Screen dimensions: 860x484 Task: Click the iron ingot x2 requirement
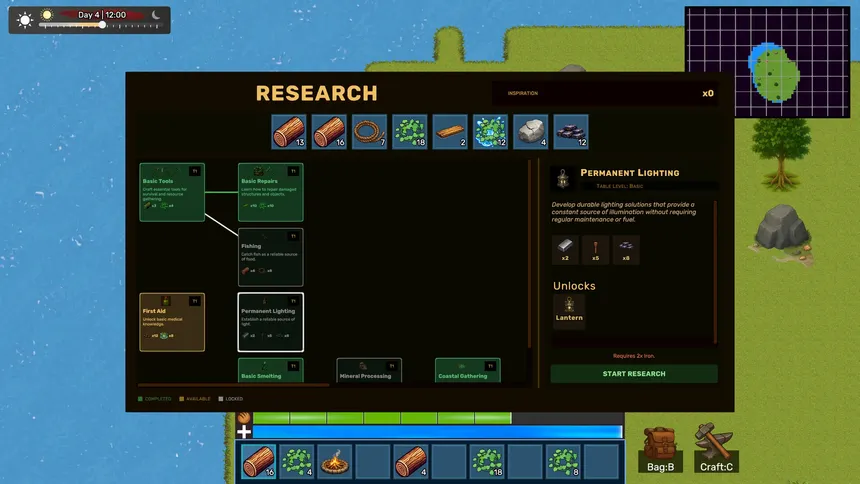coord(565,250)
